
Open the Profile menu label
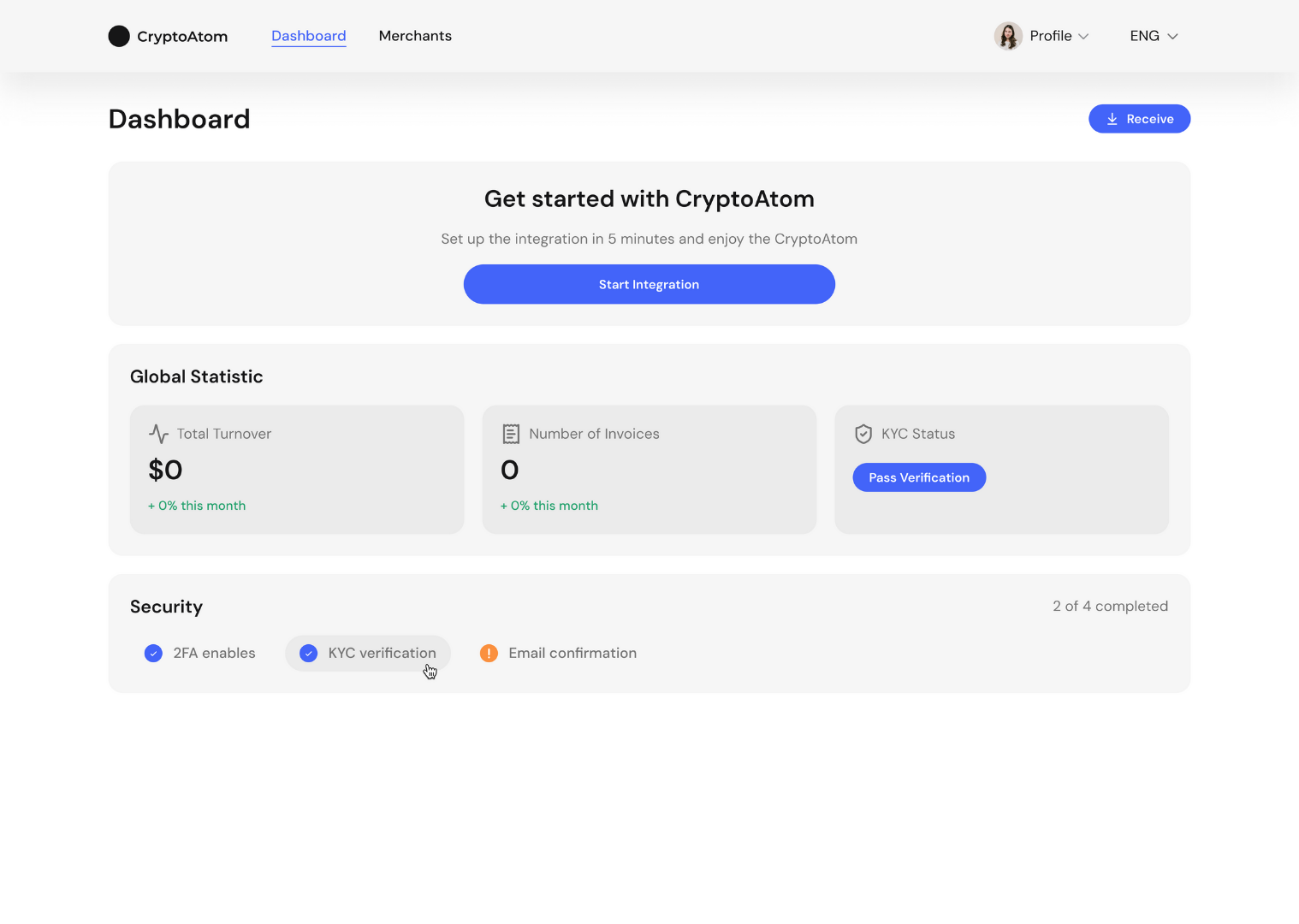coord(1050,36)
